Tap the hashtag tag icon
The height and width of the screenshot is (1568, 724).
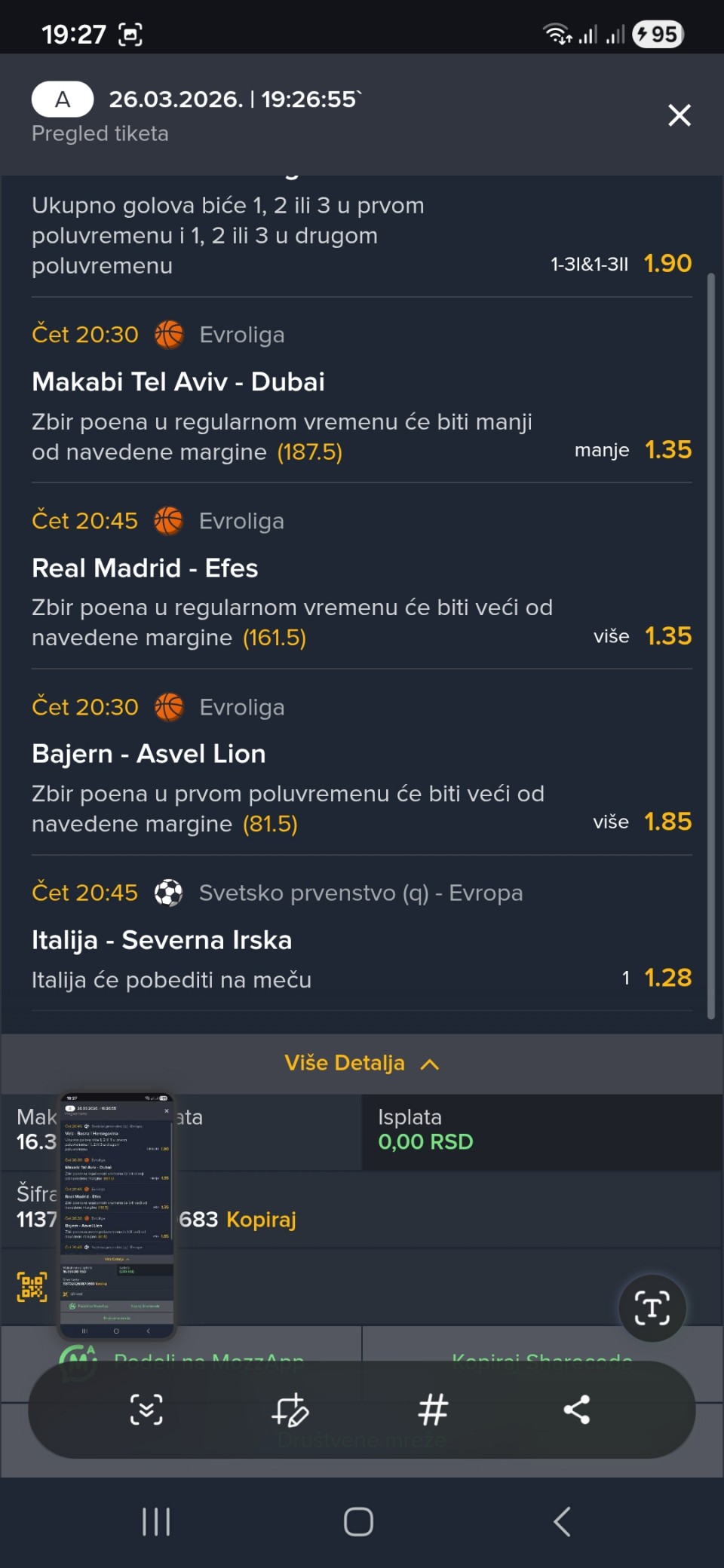tap(434, 1409)
